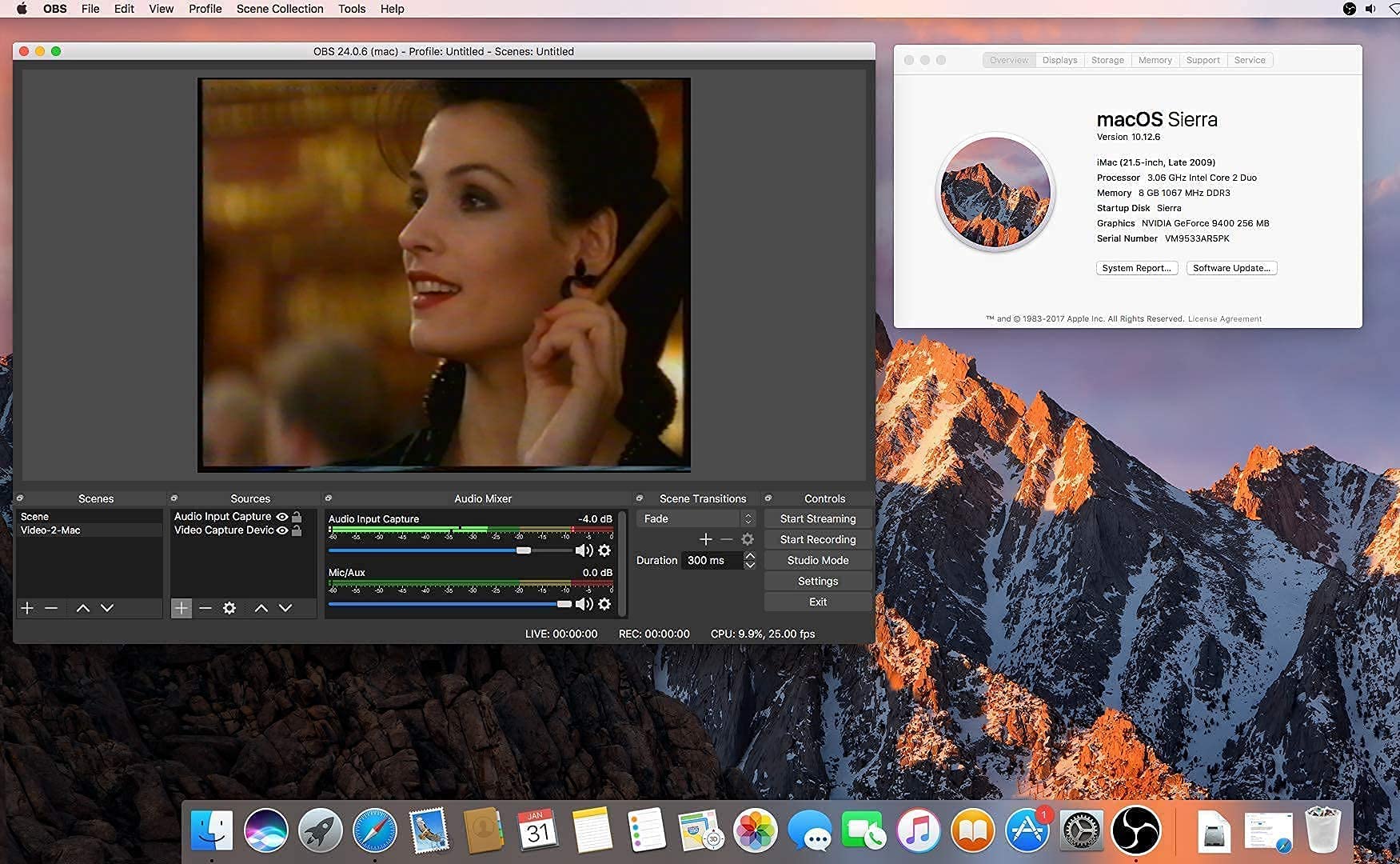The image size is (1400, 864).
Task: Increase transition Duration with up stepper arrow
Action: (x=750, y=555)
